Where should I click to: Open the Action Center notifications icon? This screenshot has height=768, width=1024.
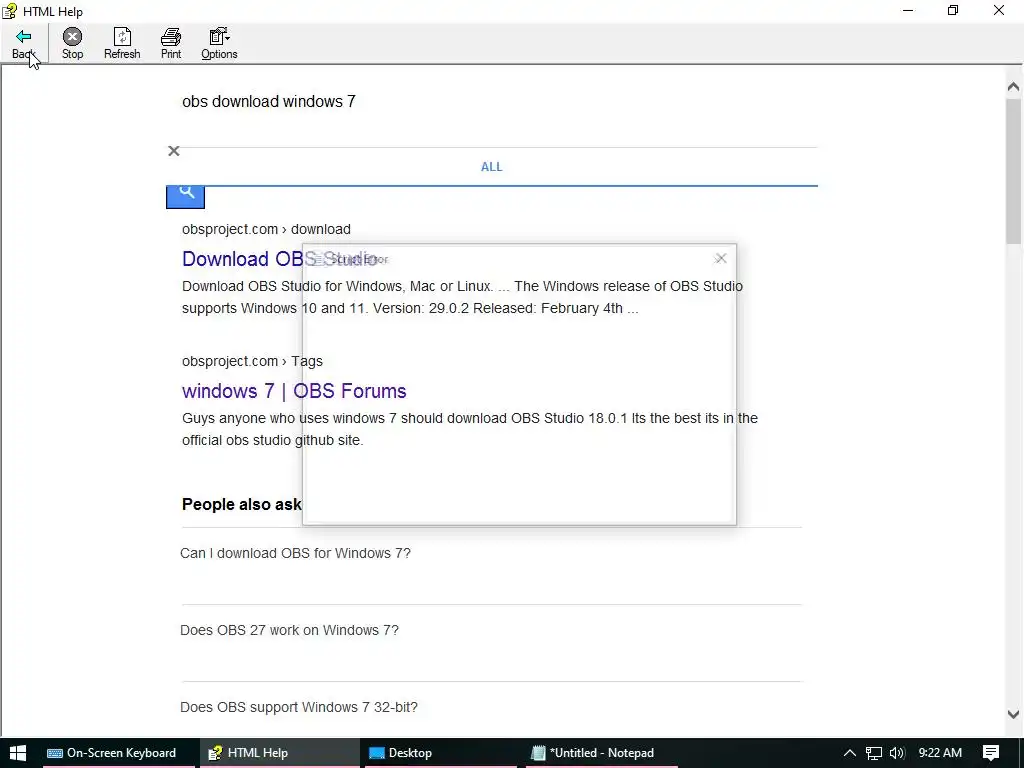tap(991, 753)
